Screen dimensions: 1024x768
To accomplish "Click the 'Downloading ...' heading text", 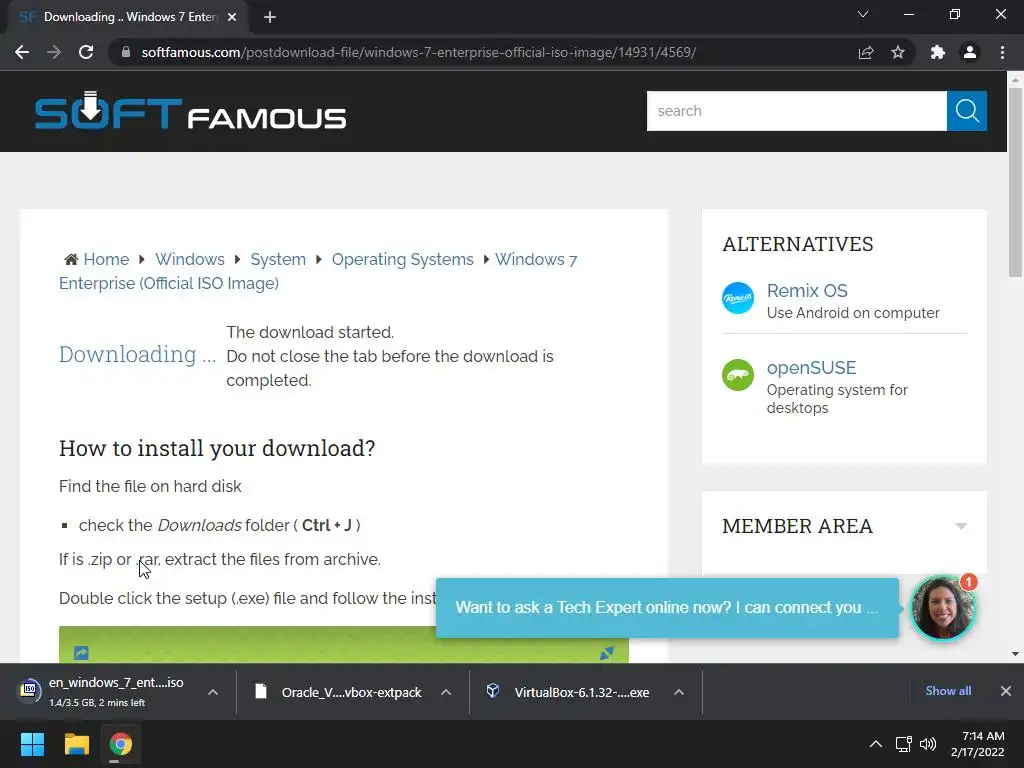I will (x=137, y=354).
